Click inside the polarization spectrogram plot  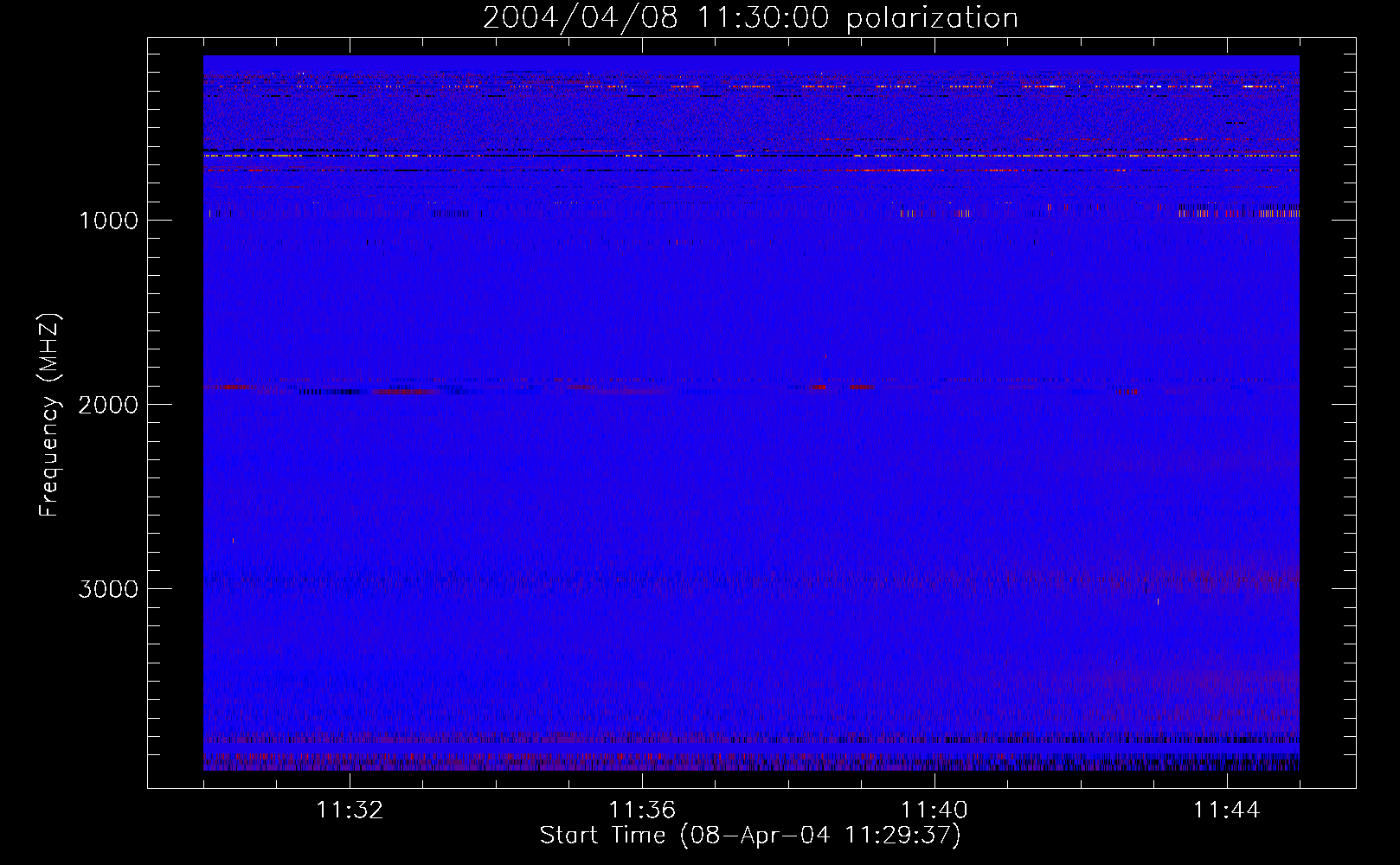point(751,413)
